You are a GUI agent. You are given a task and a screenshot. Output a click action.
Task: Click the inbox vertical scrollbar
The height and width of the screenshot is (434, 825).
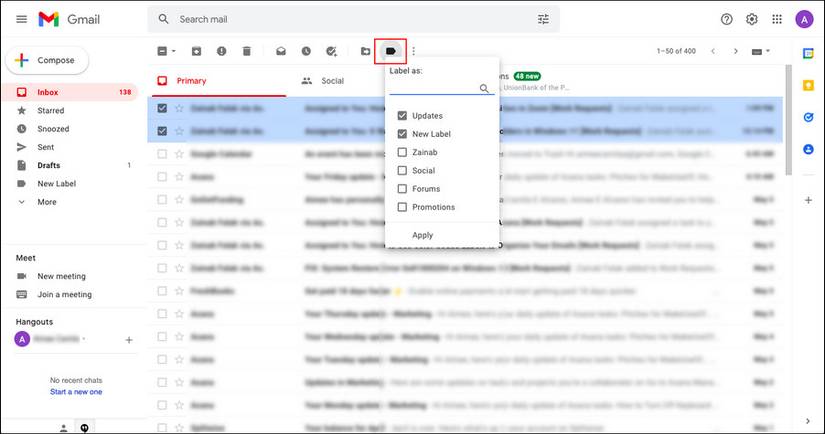[x=788, y=120]
